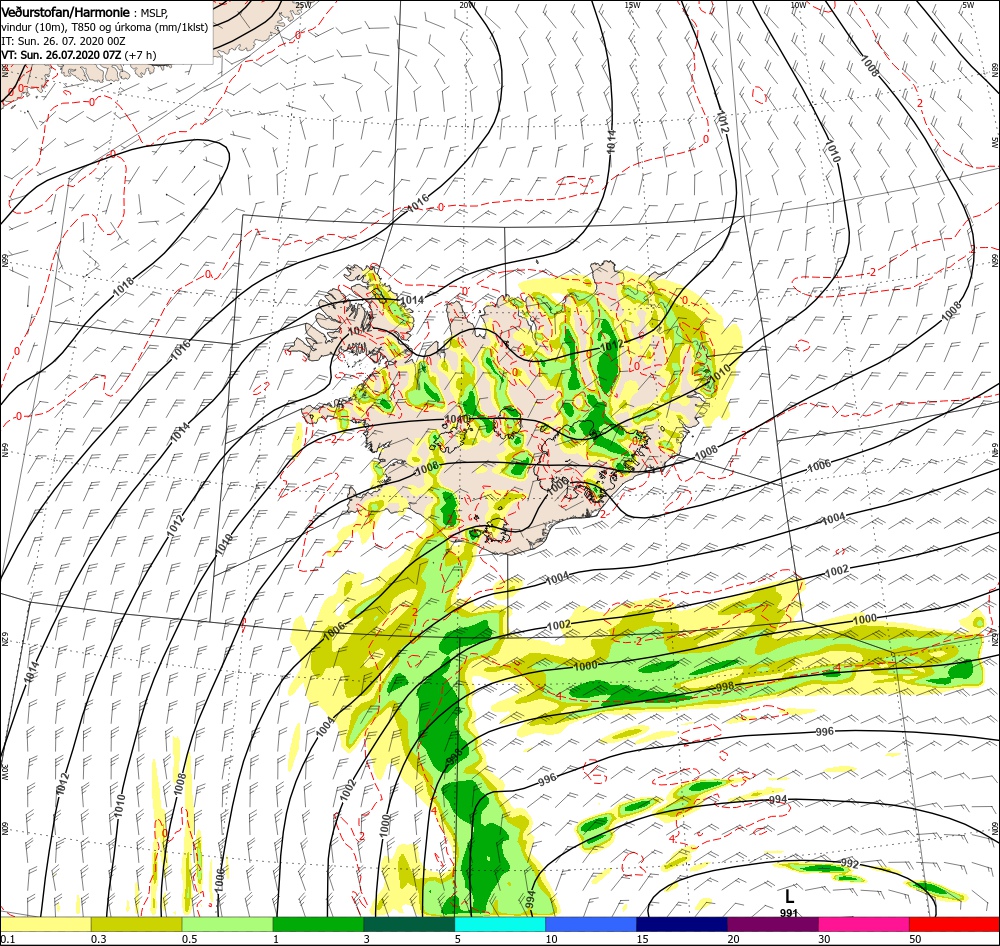Select the dark green 3 mm swatch
The width and height of the screenshot is (1000, 946).
[x=409, y=924]
